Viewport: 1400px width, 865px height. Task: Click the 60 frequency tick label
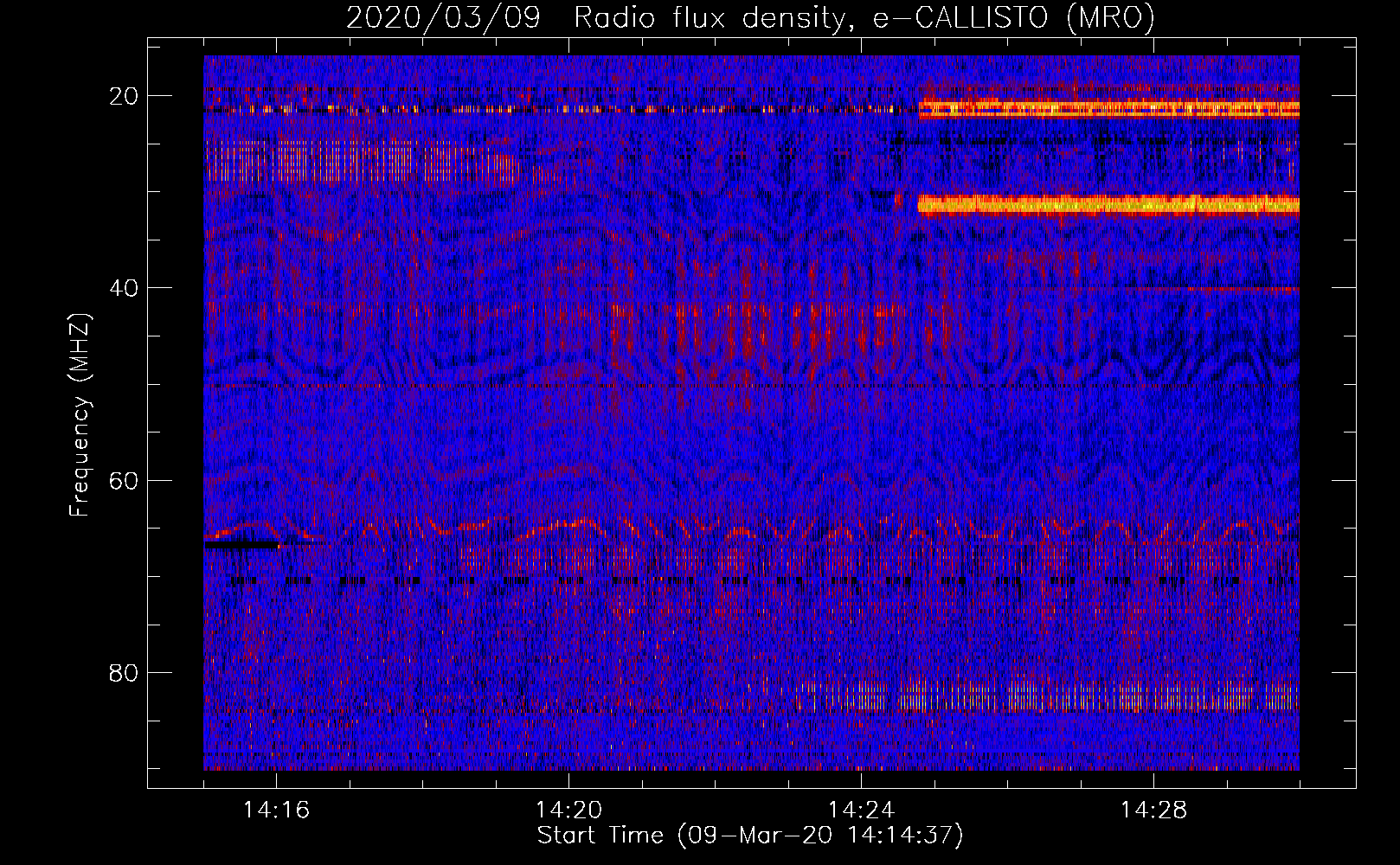pos(124,480)
